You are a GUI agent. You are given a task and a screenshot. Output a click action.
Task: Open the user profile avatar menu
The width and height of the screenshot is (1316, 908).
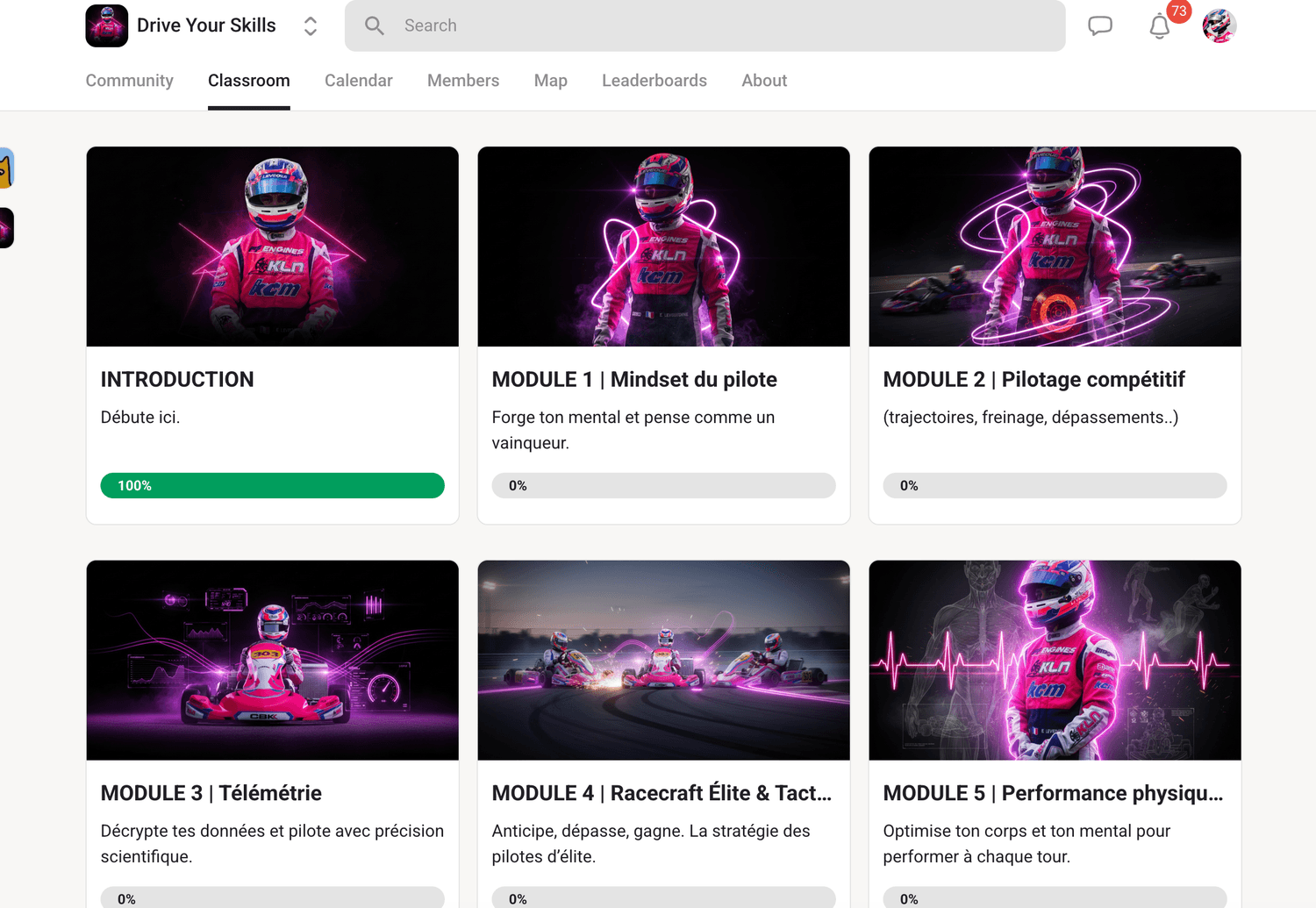click(x=1219, y=26)
